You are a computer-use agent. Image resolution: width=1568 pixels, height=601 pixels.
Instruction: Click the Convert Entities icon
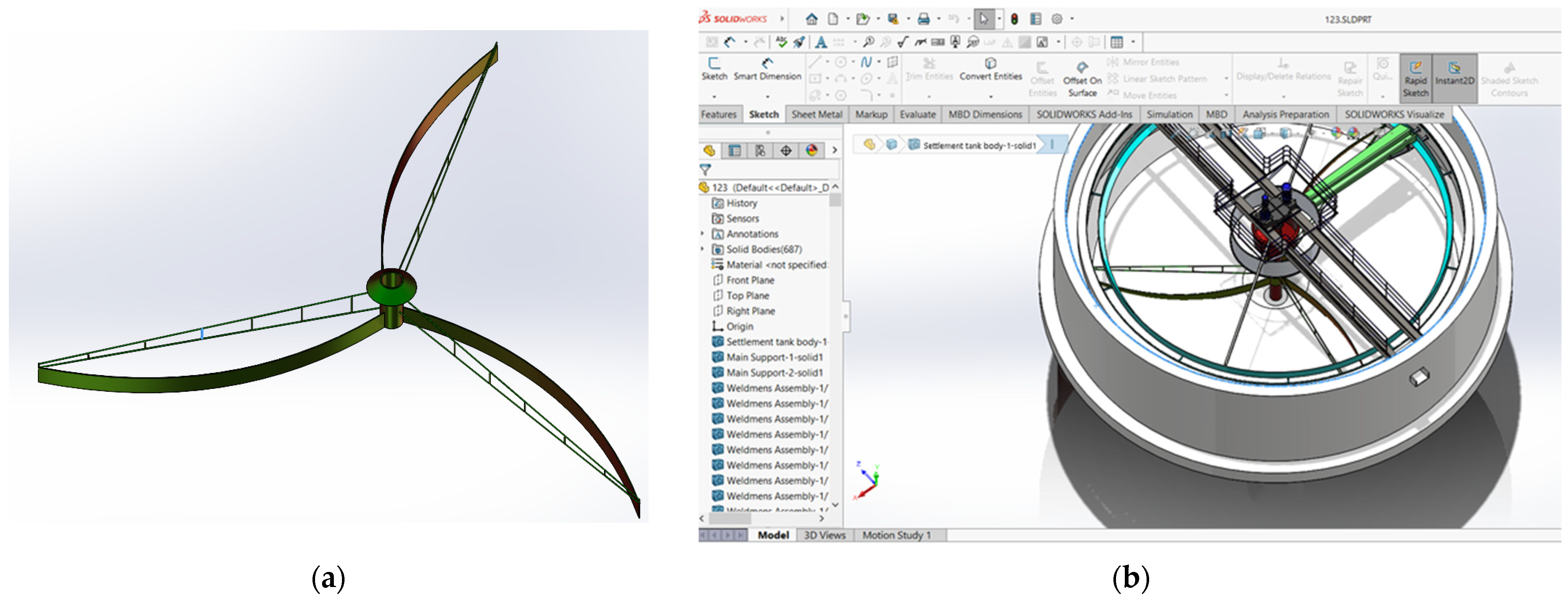[990, 63]
